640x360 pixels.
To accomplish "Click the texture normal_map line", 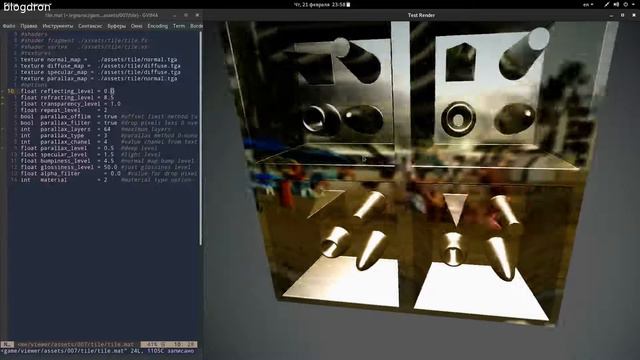I will point(99,60).
